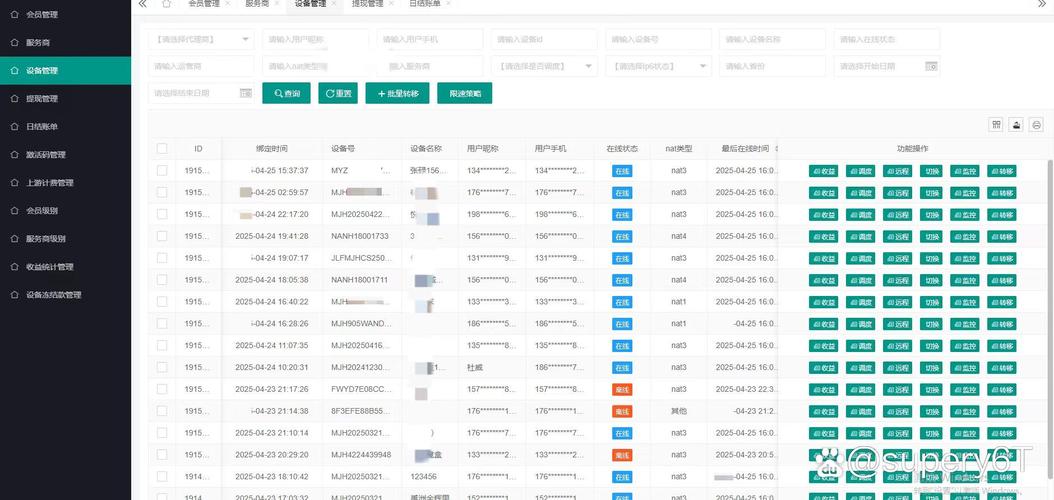
Task: Open the column filter grid icon
Action: [x=996, y=124]
